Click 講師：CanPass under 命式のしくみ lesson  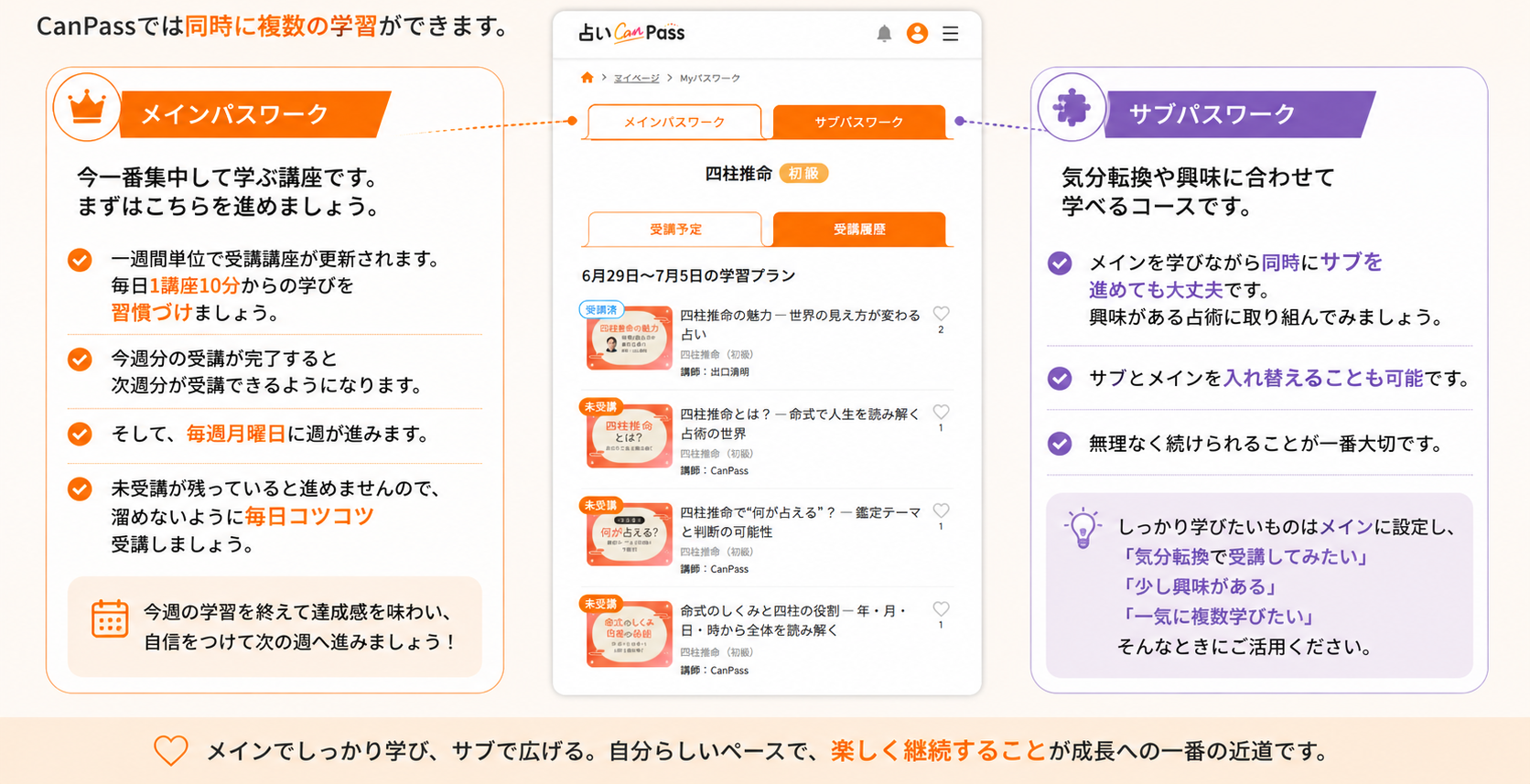(x=715, y=671)
